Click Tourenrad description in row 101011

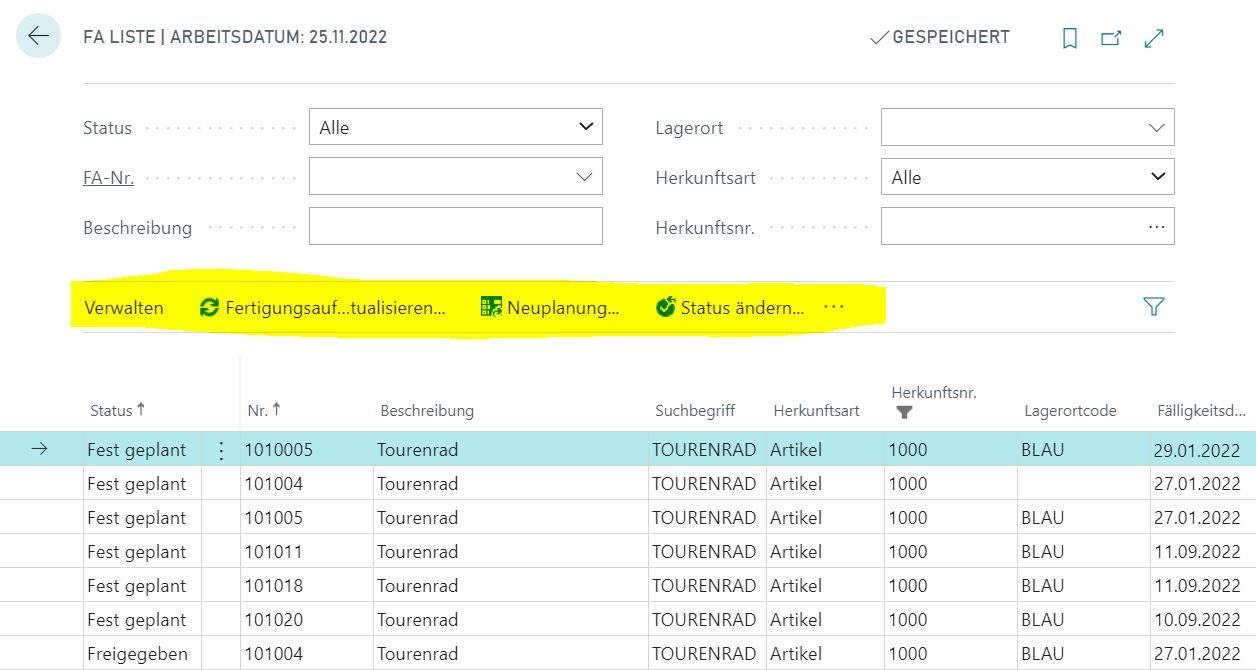pos(417,552)
